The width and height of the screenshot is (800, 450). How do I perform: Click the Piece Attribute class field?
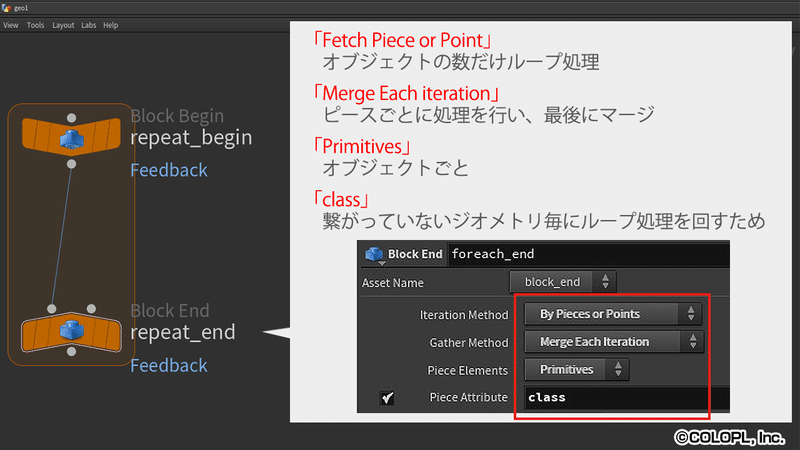[x=627, y=397]
